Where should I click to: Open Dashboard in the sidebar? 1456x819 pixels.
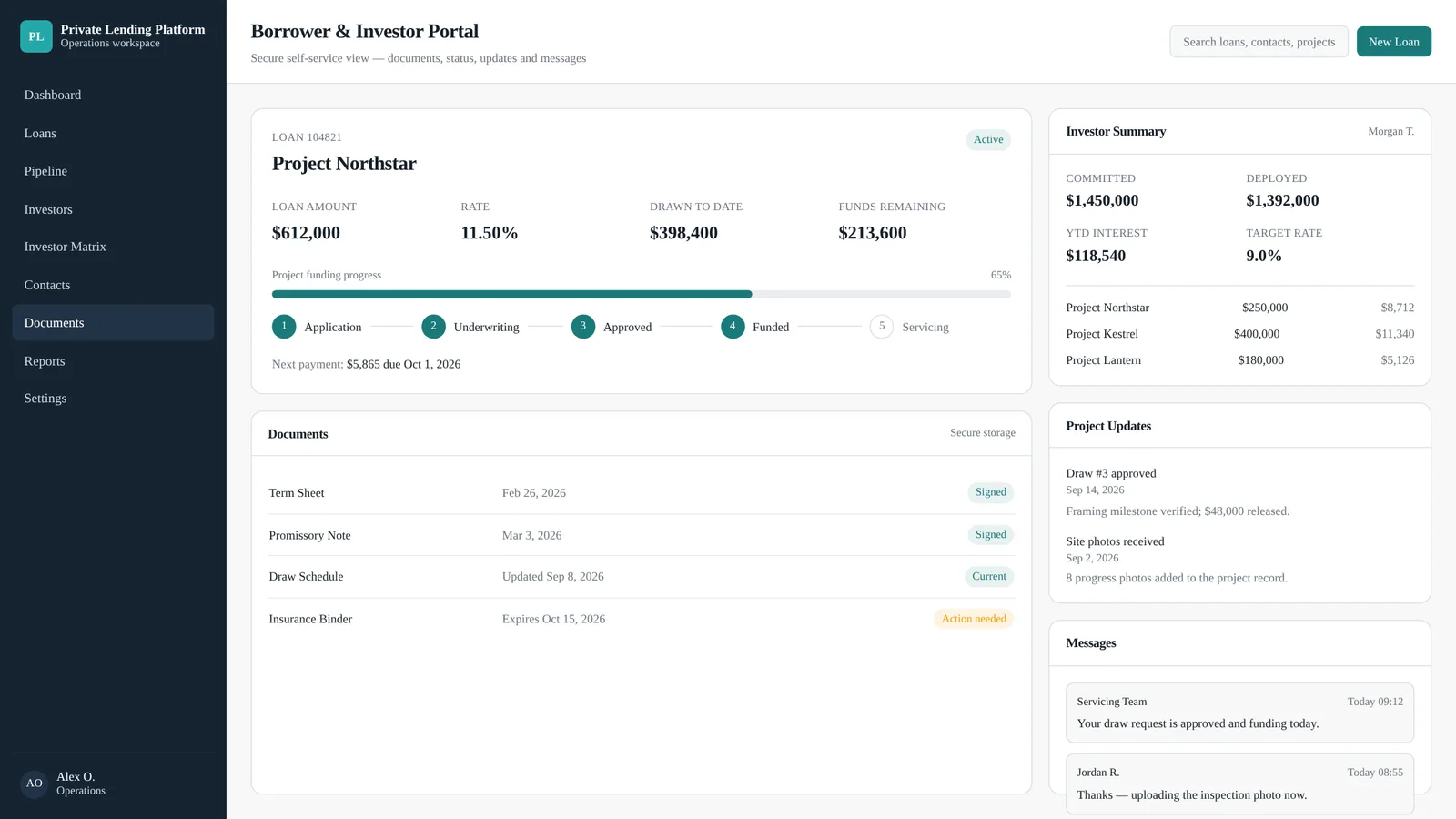[113, 95]
